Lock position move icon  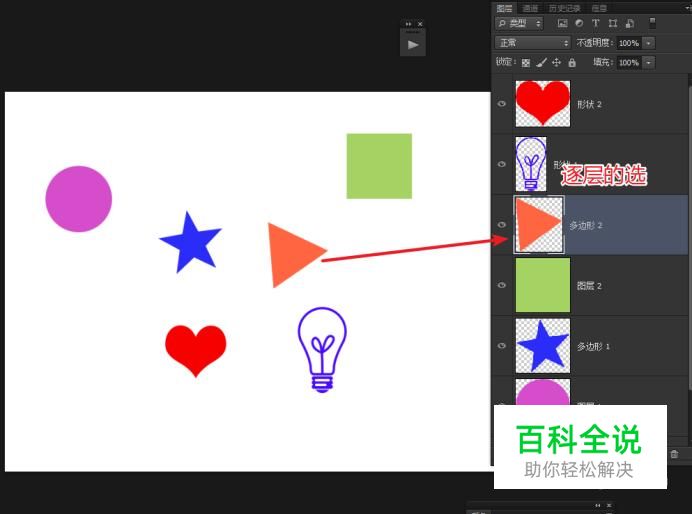pyautogui.click(x=557, y=63)
